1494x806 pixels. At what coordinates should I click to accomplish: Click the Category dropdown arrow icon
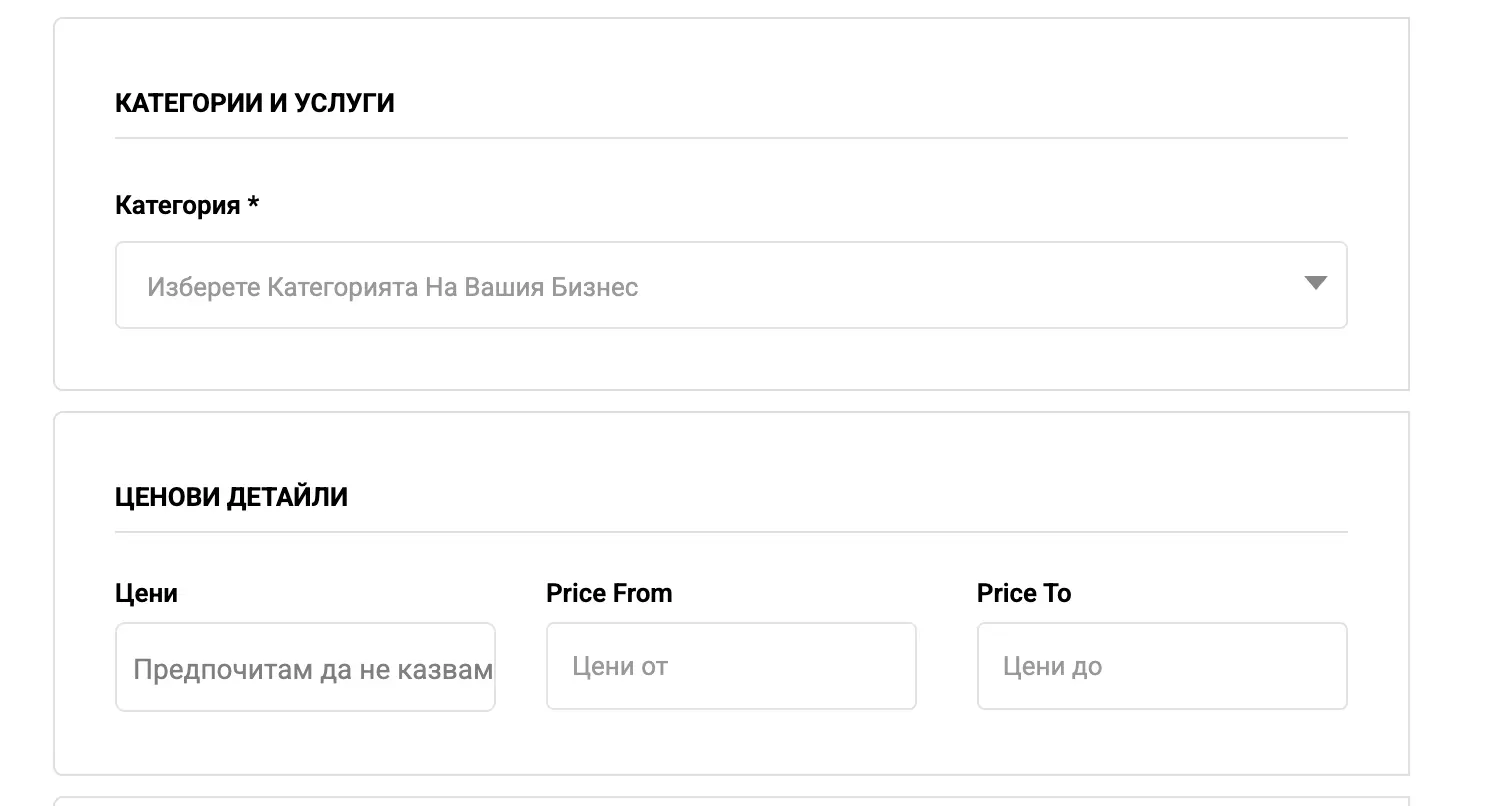coord(1315,284)
